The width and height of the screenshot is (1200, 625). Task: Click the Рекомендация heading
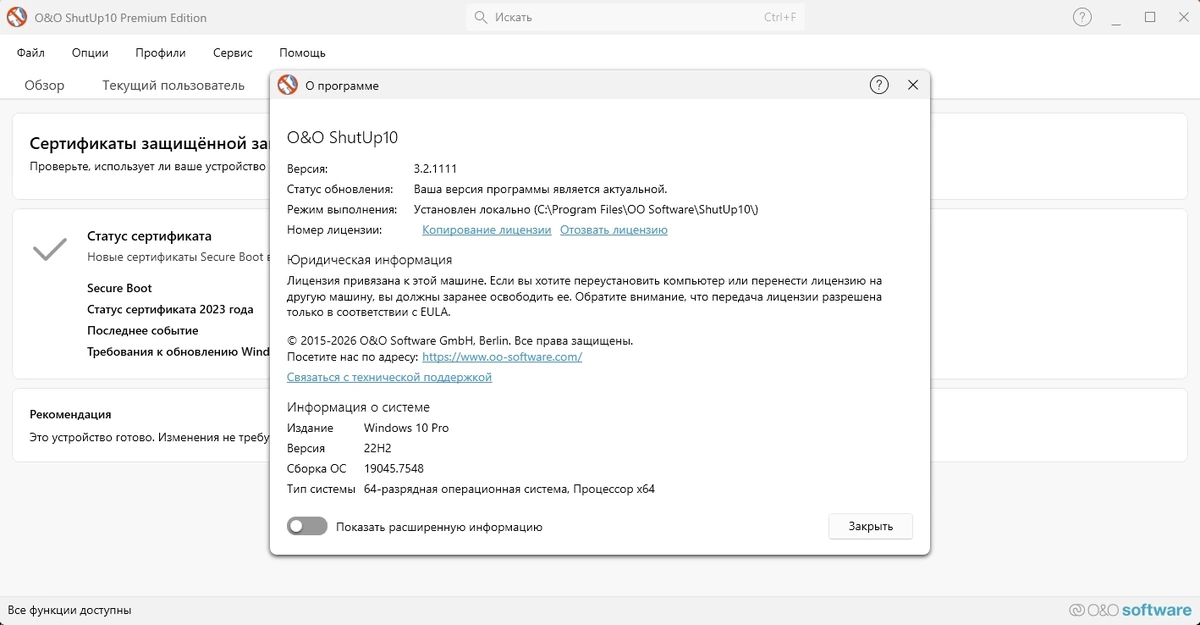[70, 414]
